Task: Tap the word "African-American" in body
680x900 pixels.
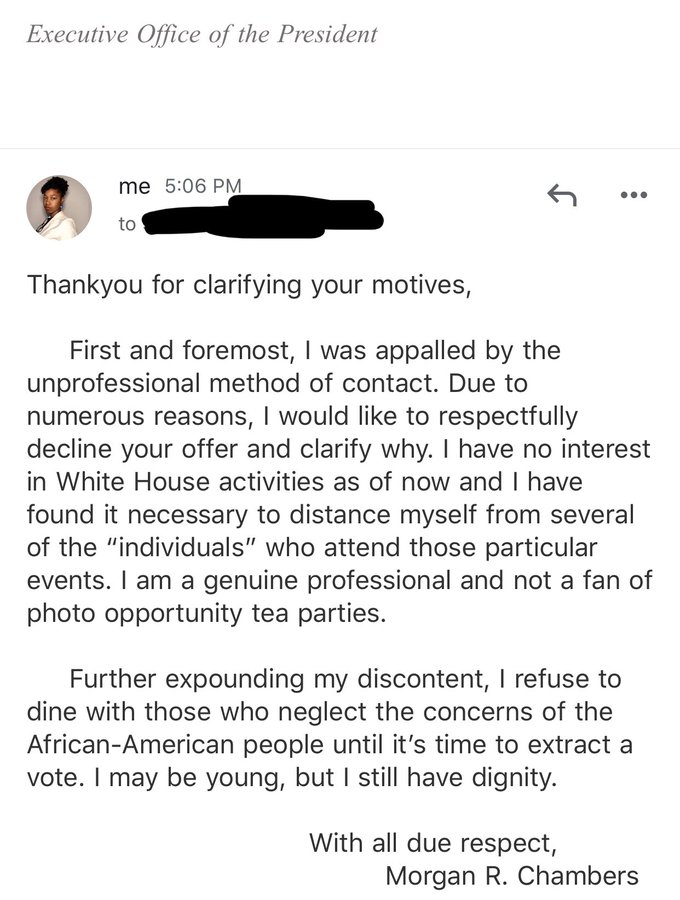Action: pyautogui.click(x=131, y=744)
